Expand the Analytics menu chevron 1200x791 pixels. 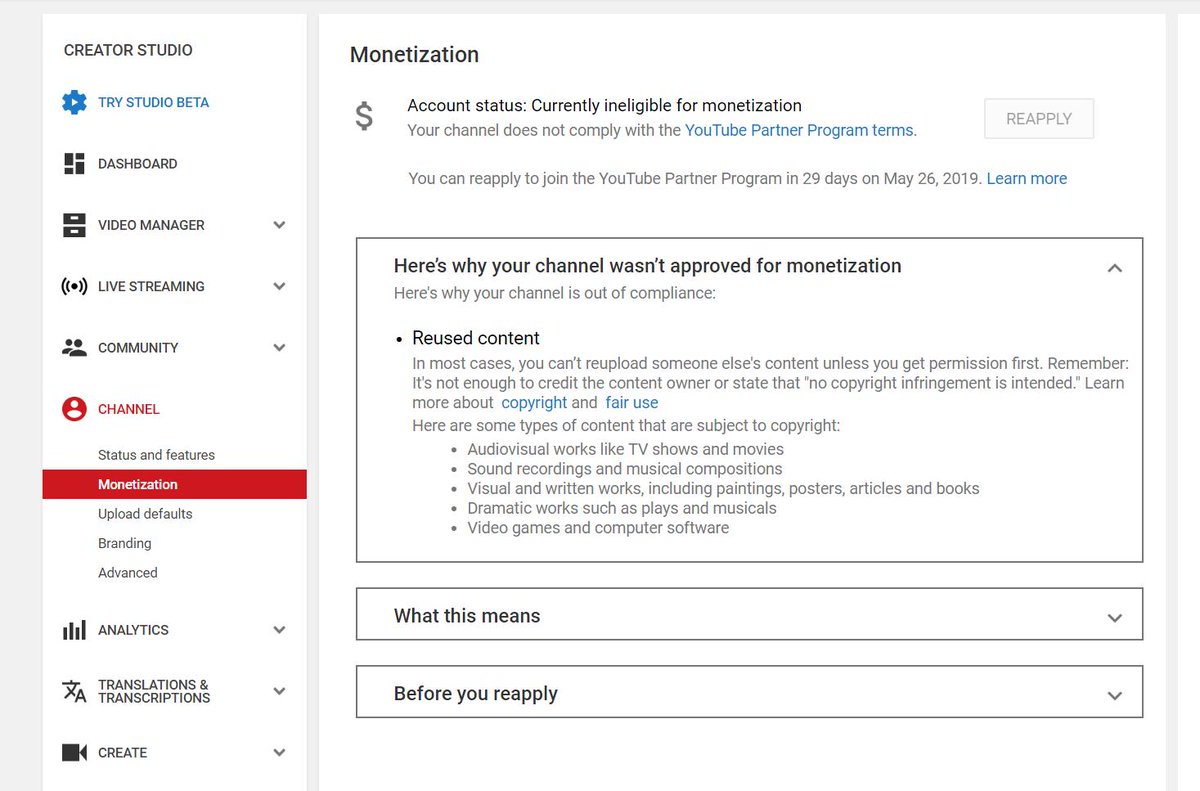coord(279,630)
